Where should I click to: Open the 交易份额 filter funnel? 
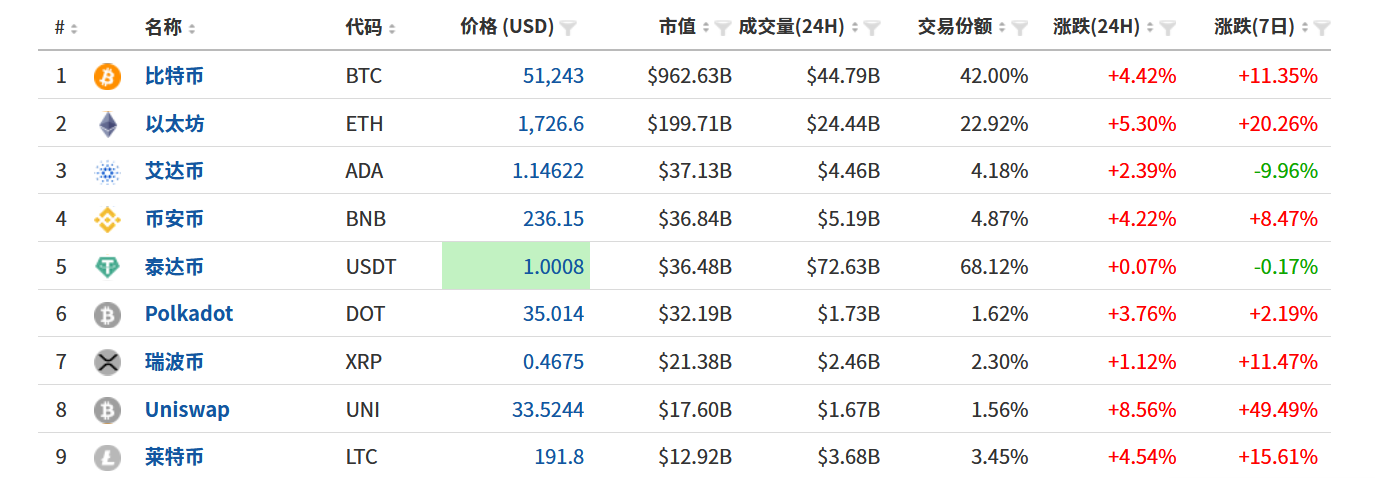click(x=1020, y=28)
